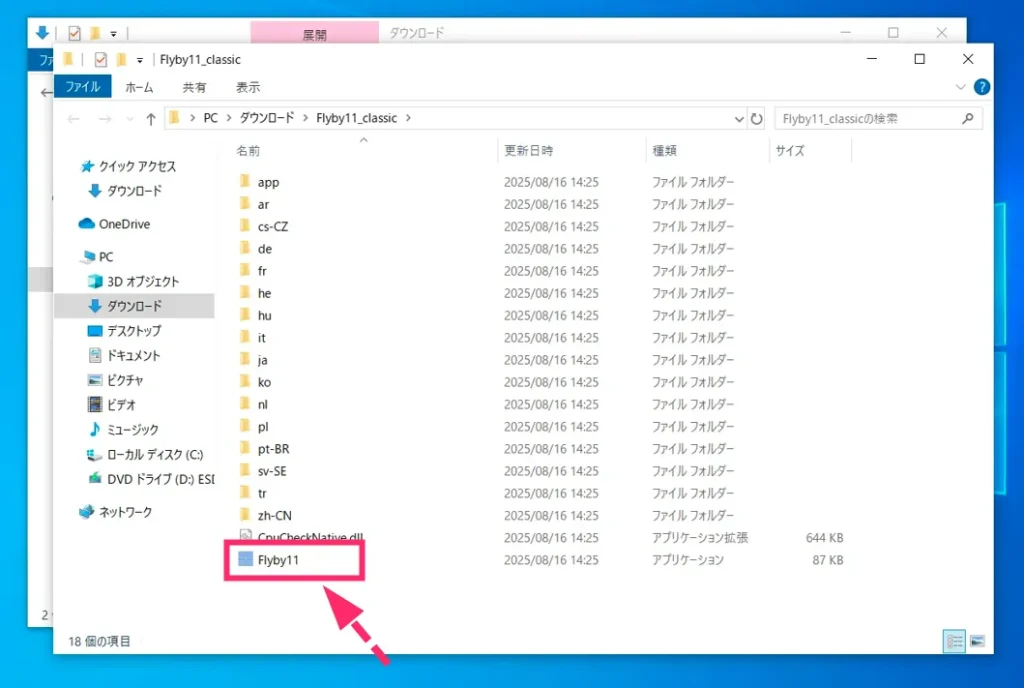1024x688 pixels.
Task: Switch to large icons view layout
Action: pyautogui.click(x=977, y=641)
